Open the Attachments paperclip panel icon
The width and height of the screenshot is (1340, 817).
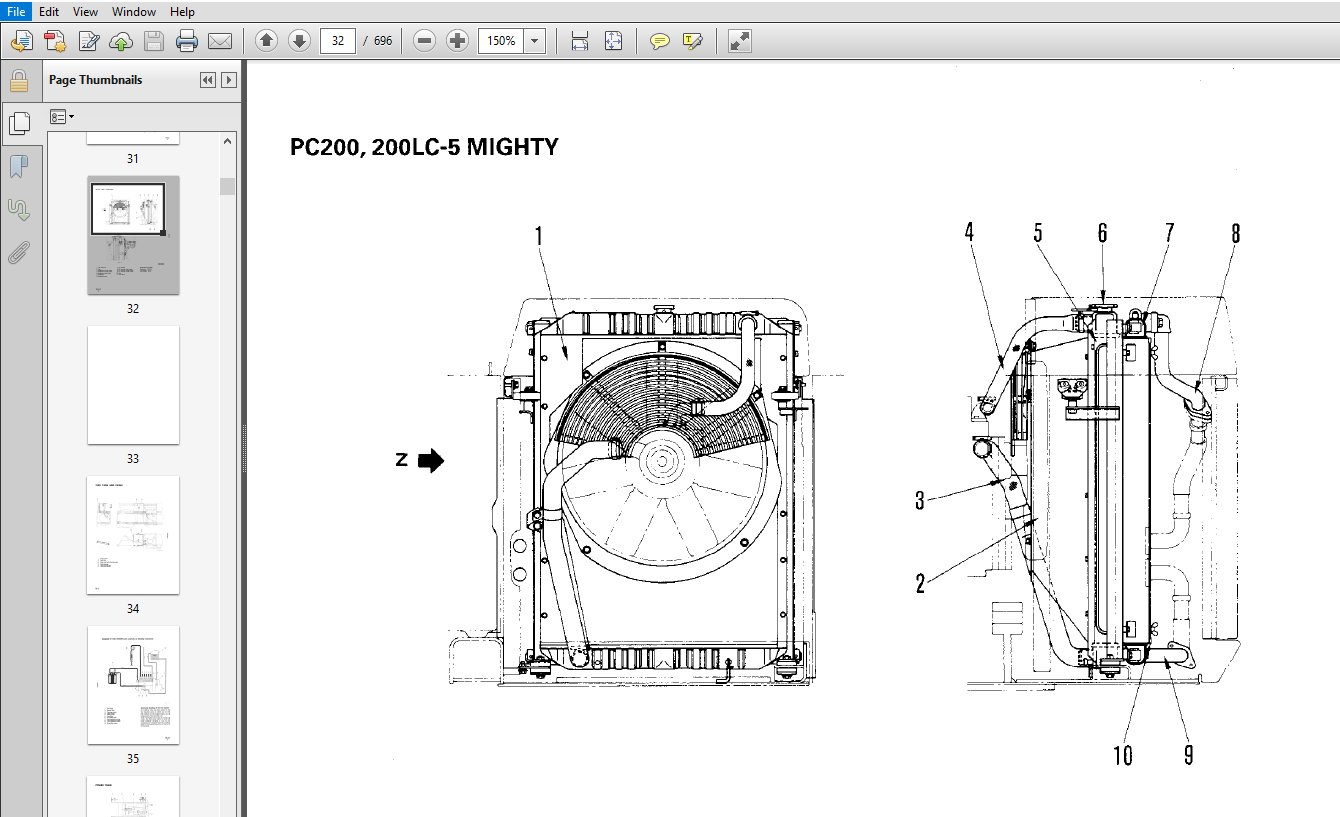click(x=18, y=253)
